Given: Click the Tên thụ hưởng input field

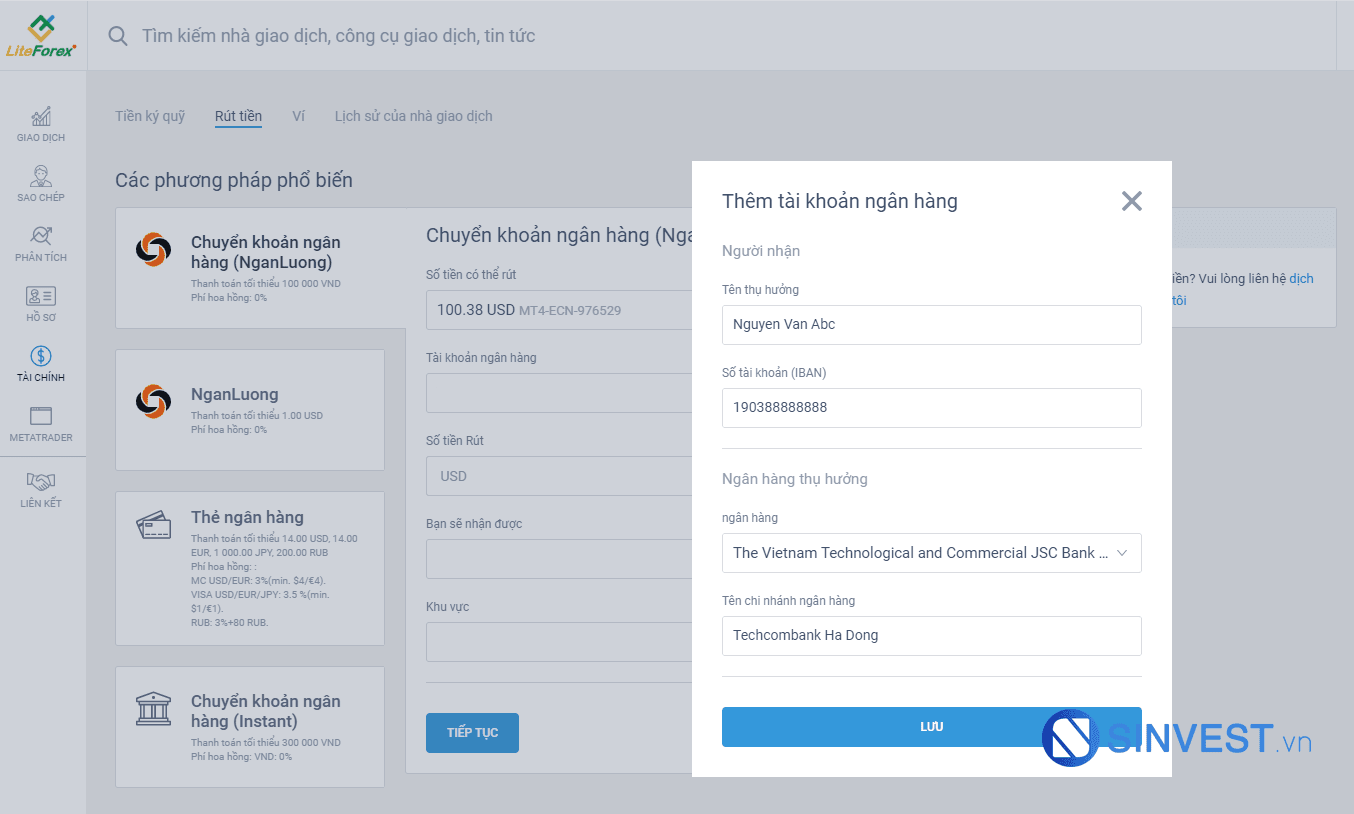Looking at the screenshot, I should pyautogui.click(x=931, y=325).
